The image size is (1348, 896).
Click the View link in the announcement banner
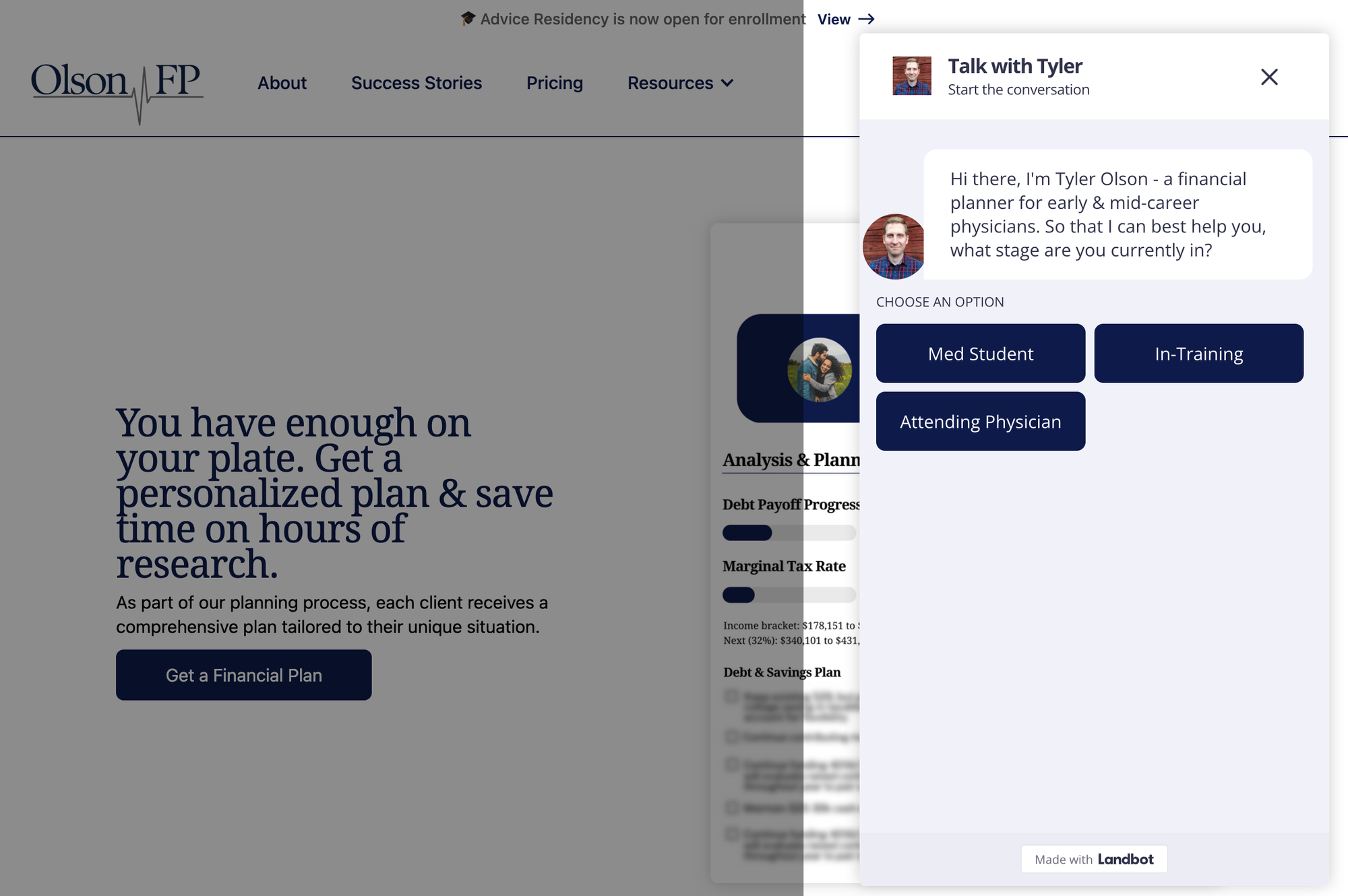[x=834, y=19]
